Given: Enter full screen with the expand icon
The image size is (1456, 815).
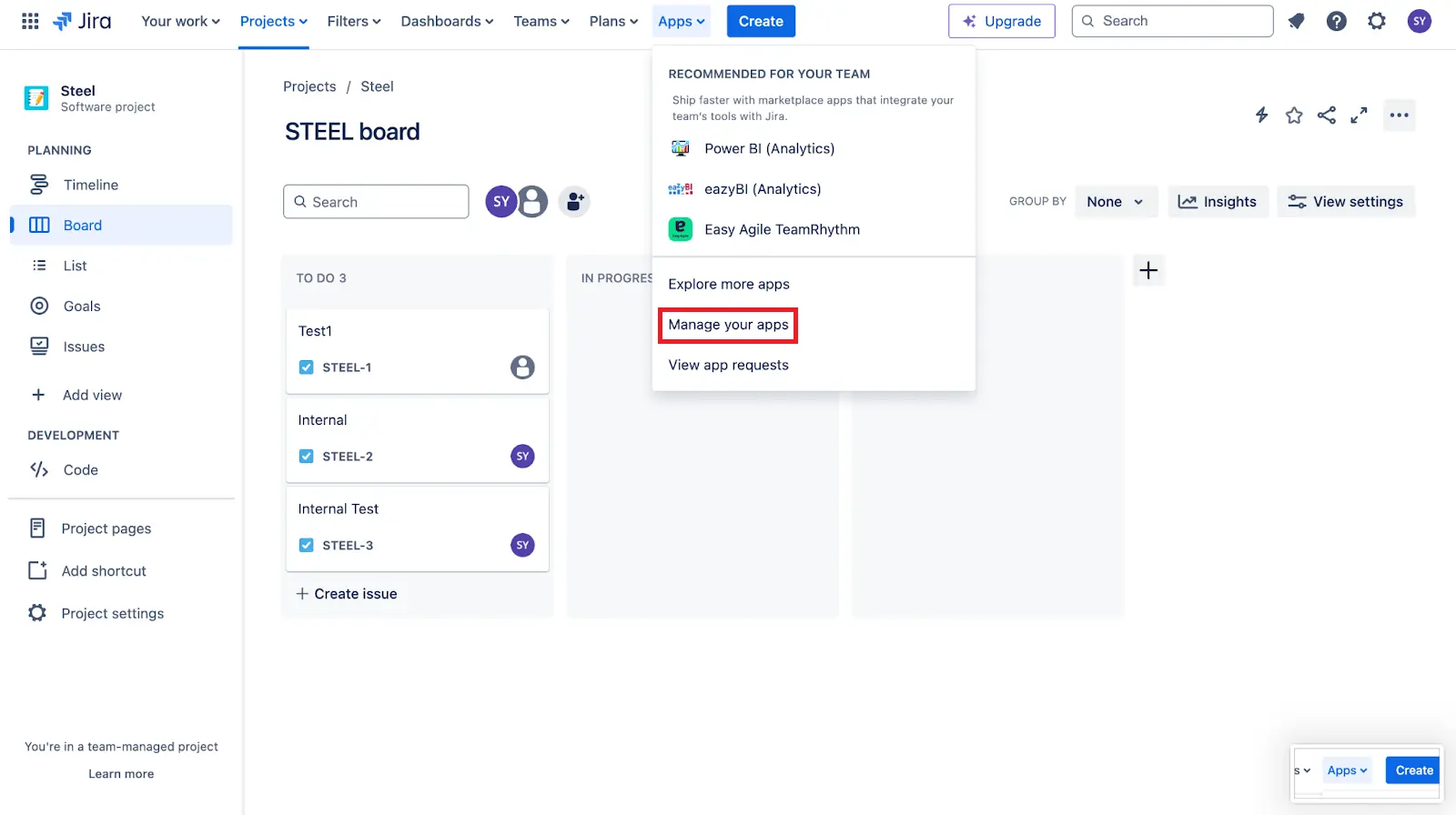Looking at the screenshot, I should pyautogui.click(x=1359, y=115).
